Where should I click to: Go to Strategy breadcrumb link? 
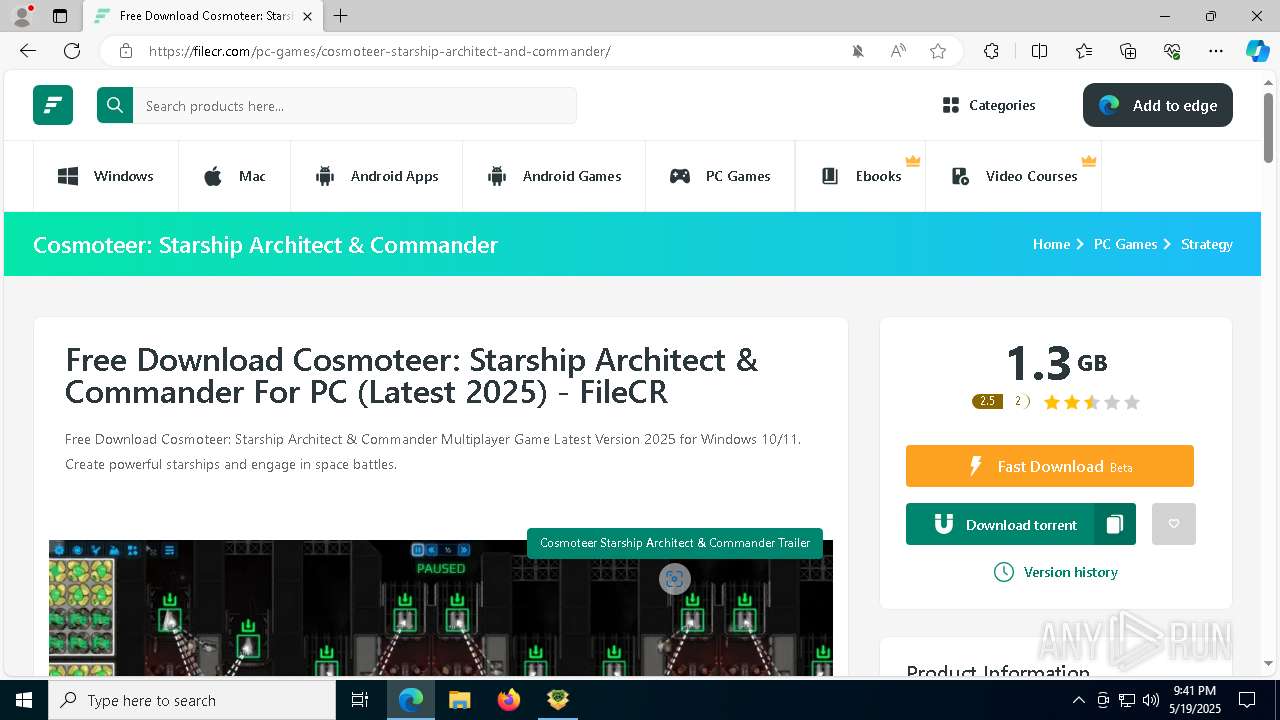[x=1207, y=244]
